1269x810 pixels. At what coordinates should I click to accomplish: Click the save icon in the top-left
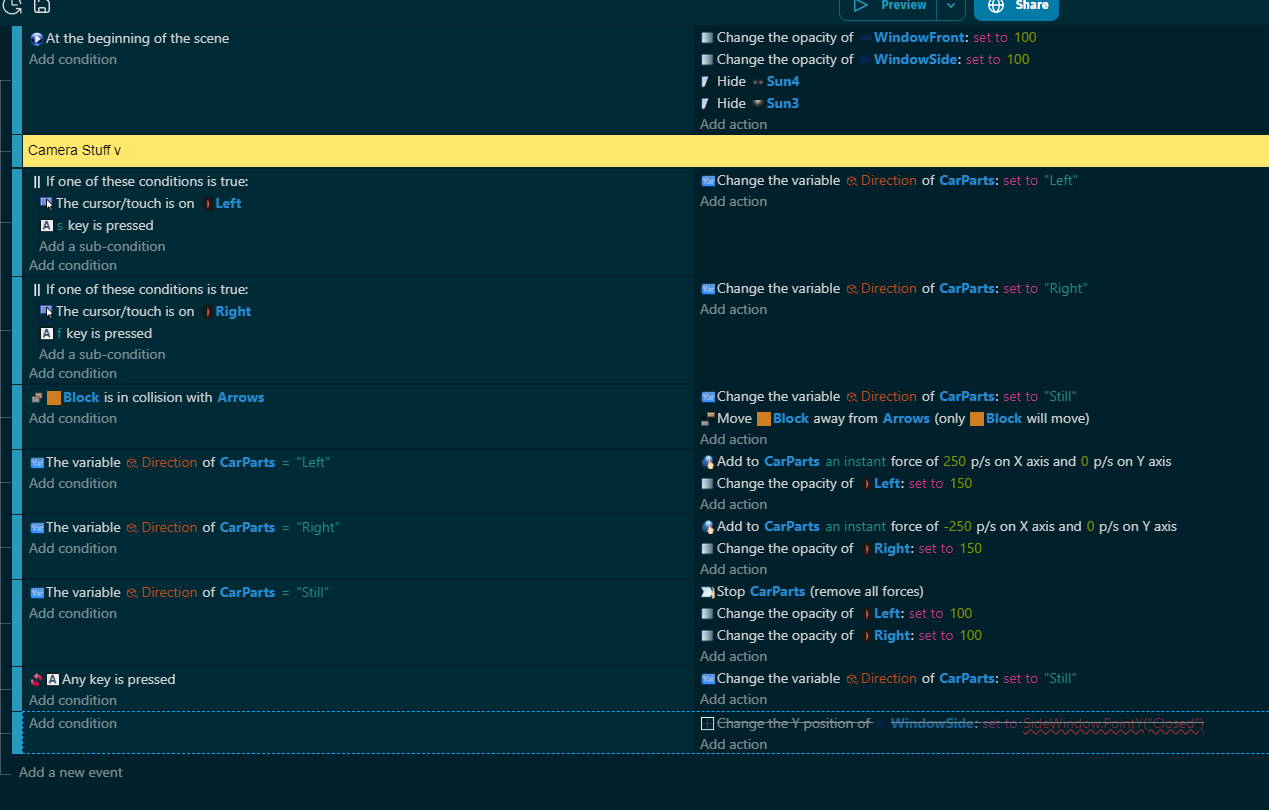(42, 6)
